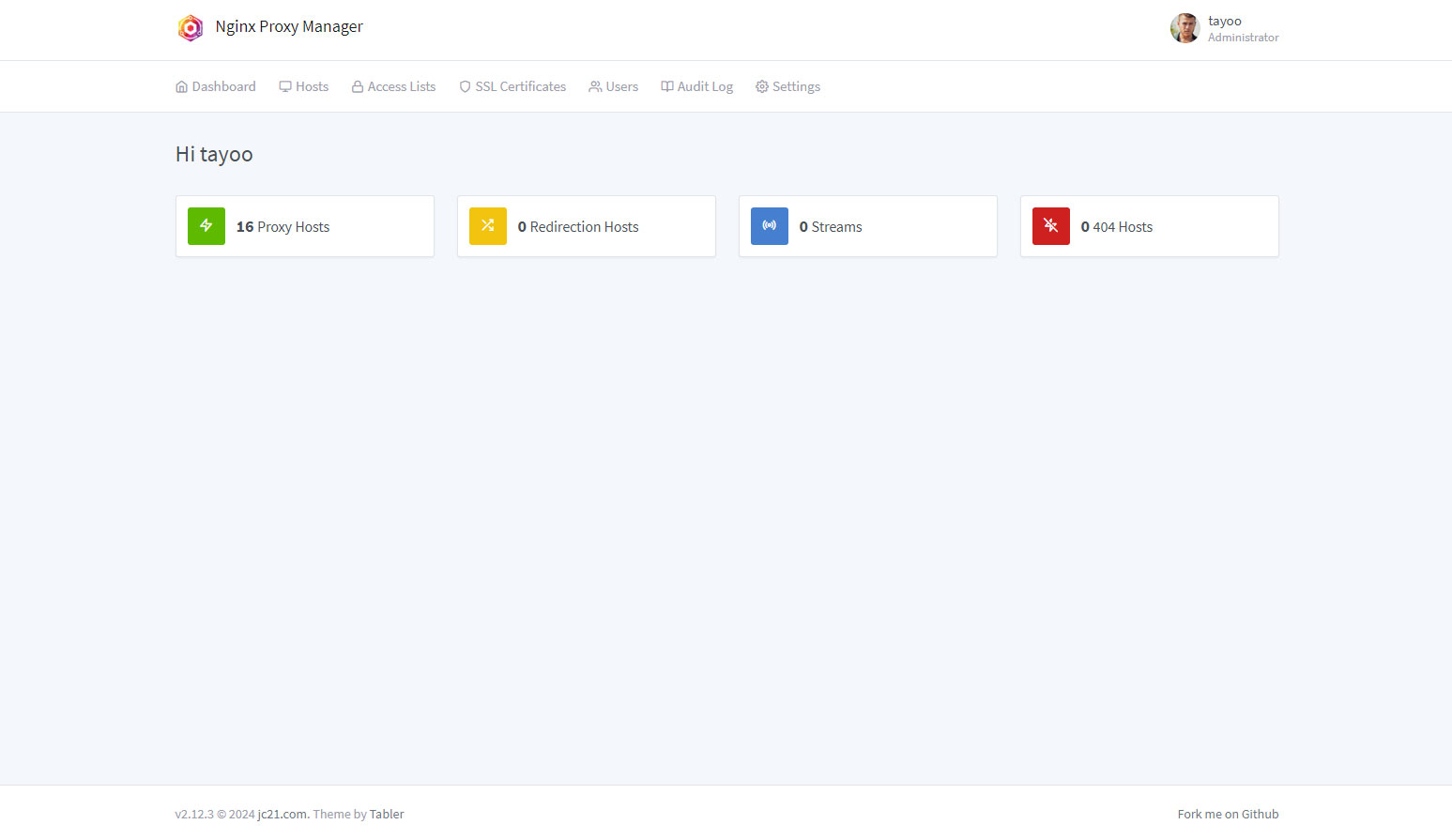Open the SSL Certificates page
This screenshot has width=1452, height=840.
click(512, 86)
